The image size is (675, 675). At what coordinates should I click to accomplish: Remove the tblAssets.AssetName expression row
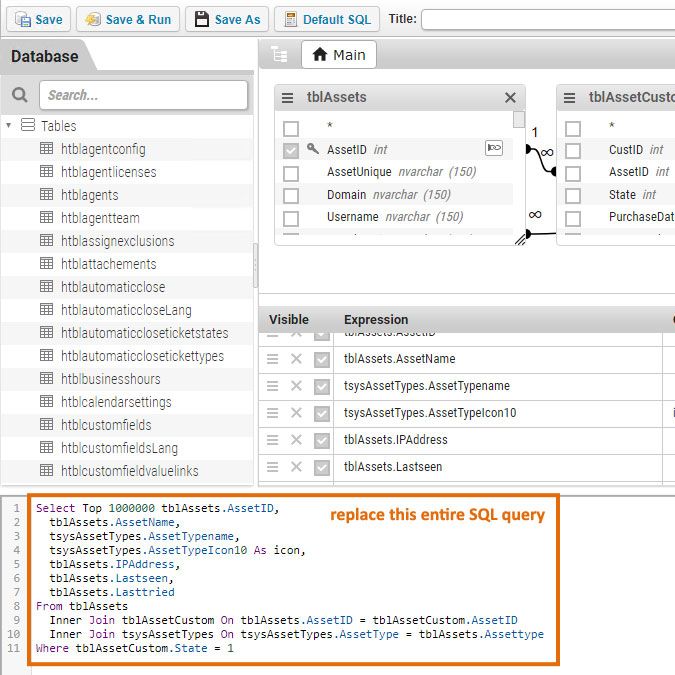pos(296,359)
